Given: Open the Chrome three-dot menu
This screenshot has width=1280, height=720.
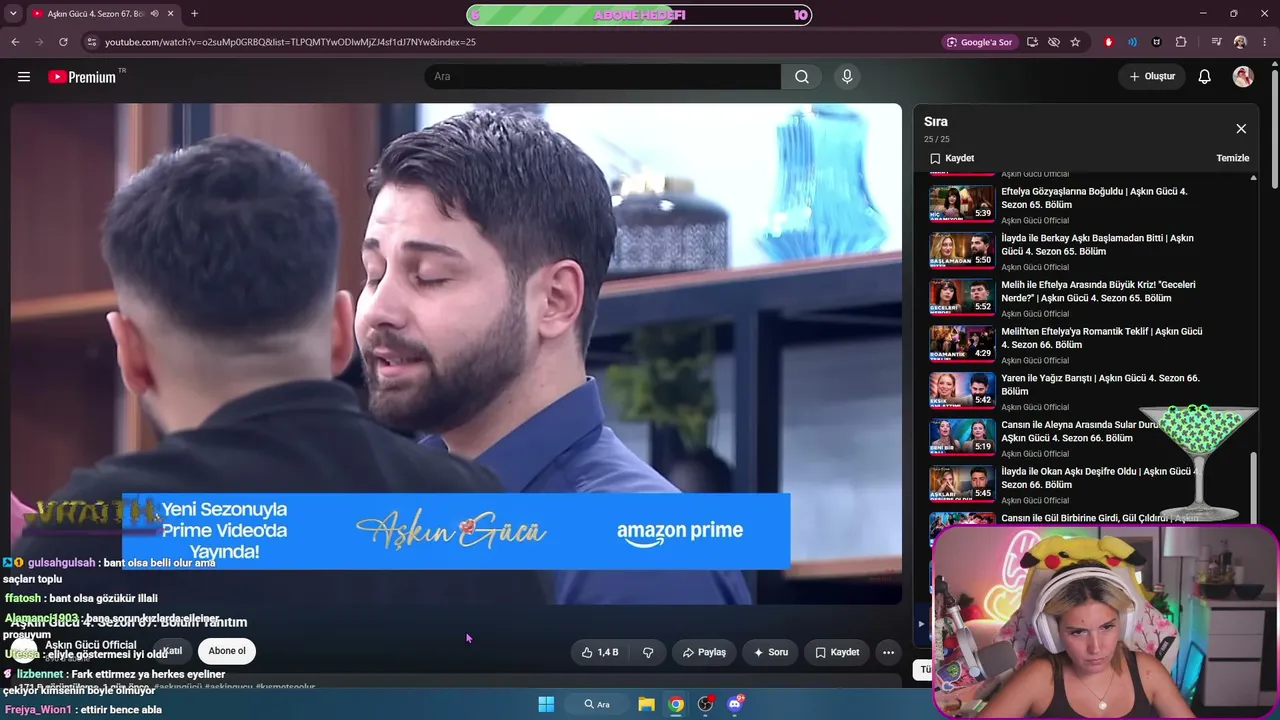Looking at the screenshot, I should point(1264,42).
